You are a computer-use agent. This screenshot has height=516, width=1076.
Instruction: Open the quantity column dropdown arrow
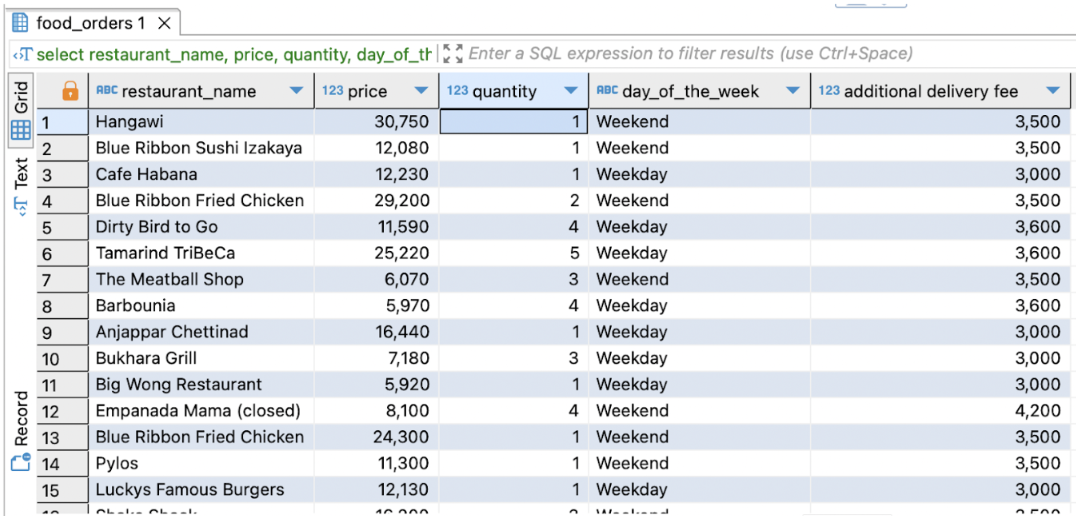click(570, 91)
